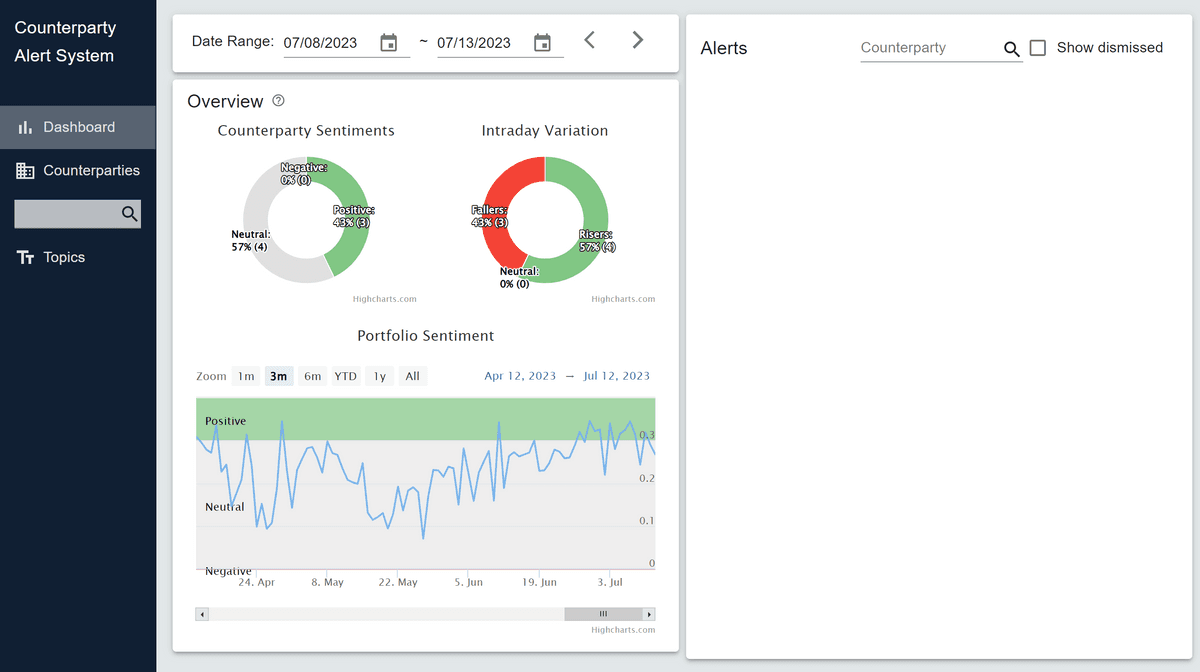Click the Dashboard bar chart icon

(26, 128)
